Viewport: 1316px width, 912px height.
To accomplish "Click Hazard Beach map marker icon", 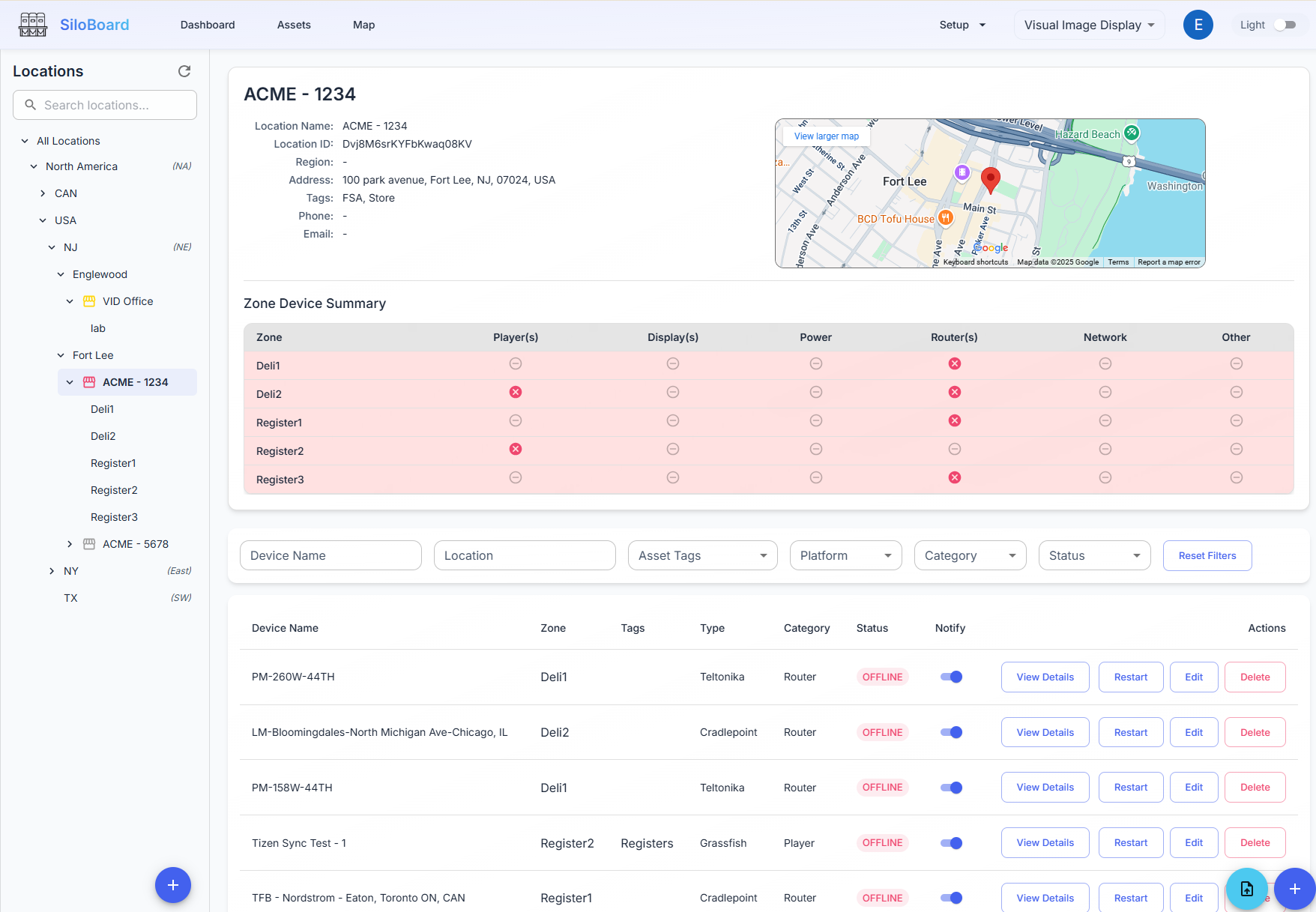I will 1132,133.
